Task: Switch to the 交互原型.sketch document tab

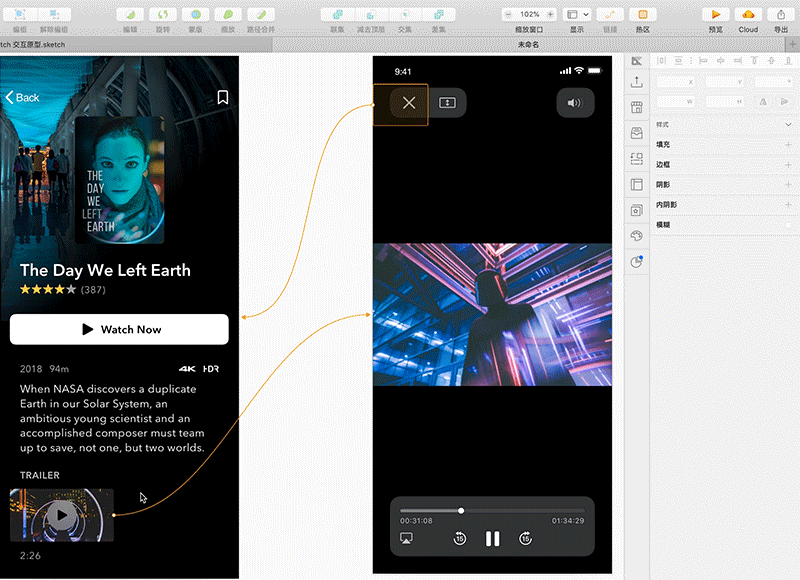Action: (135, 44)
